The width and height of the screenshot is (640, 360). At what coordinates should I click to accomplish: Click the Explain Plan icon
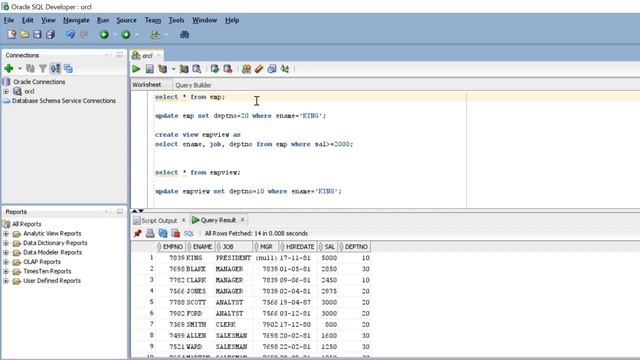(162, 69)
